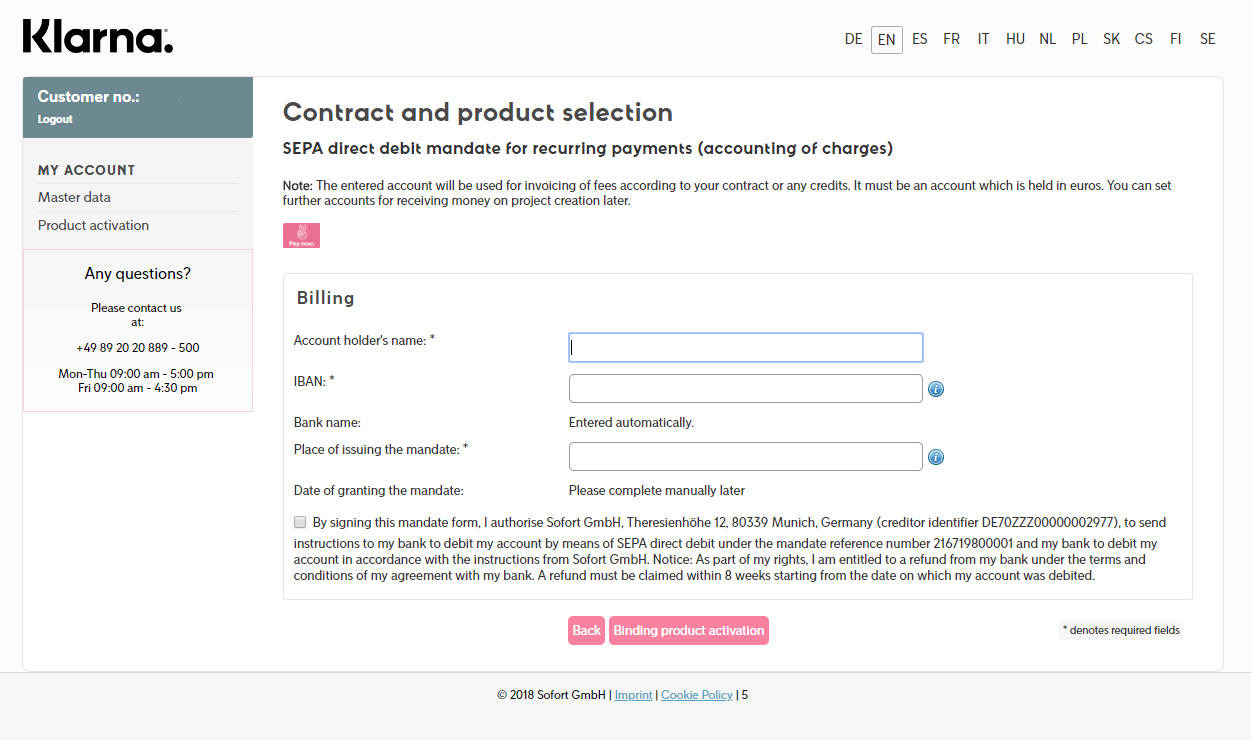Click the SEPA direct debit mandate subheading
1251x740 pixels.
pos(588,149)
